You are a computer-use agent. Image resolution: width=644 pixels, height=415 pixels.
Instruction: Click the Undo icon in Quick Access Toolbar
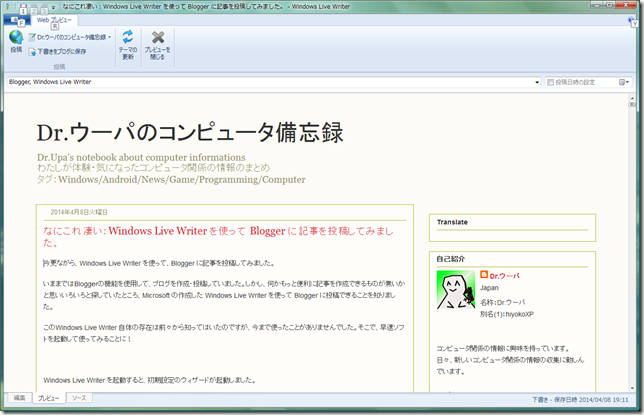pyautogui.click(x=34, y=7)
